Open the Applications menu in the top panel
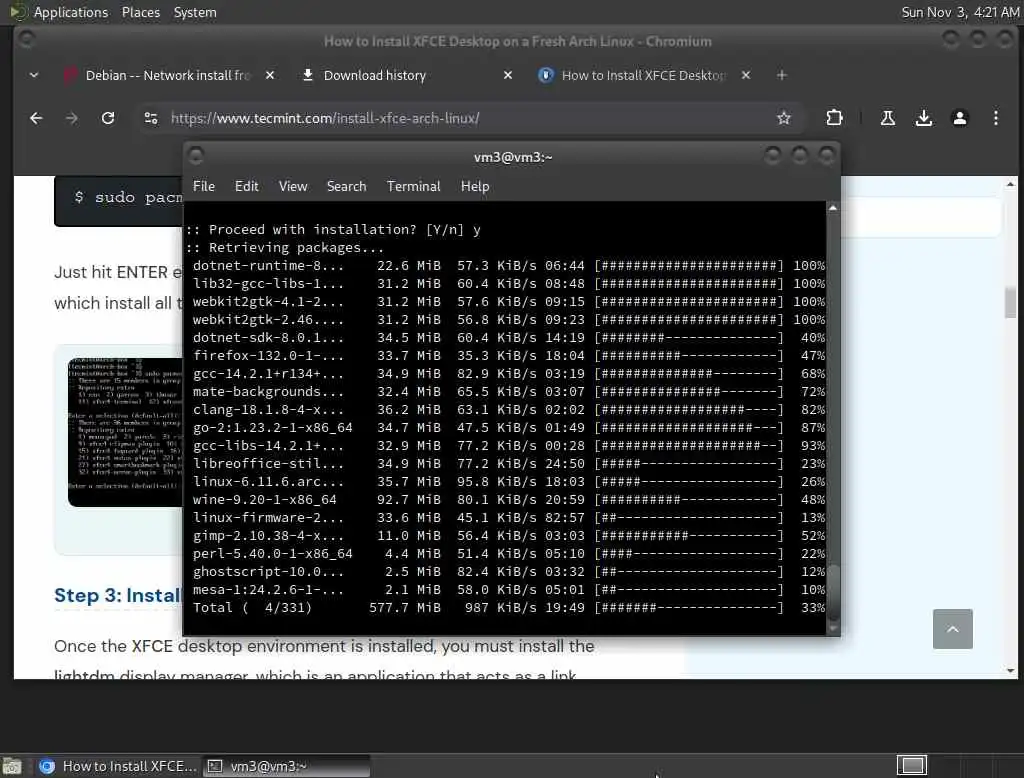1024x778 pixels. 71,12
